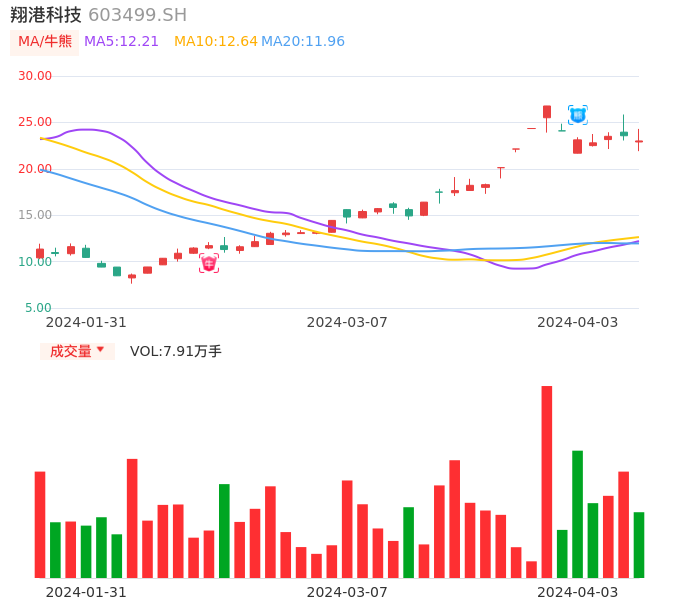Click the 30.00 price axis label
This screenshot has width=686, height=606.
(35, 76)
